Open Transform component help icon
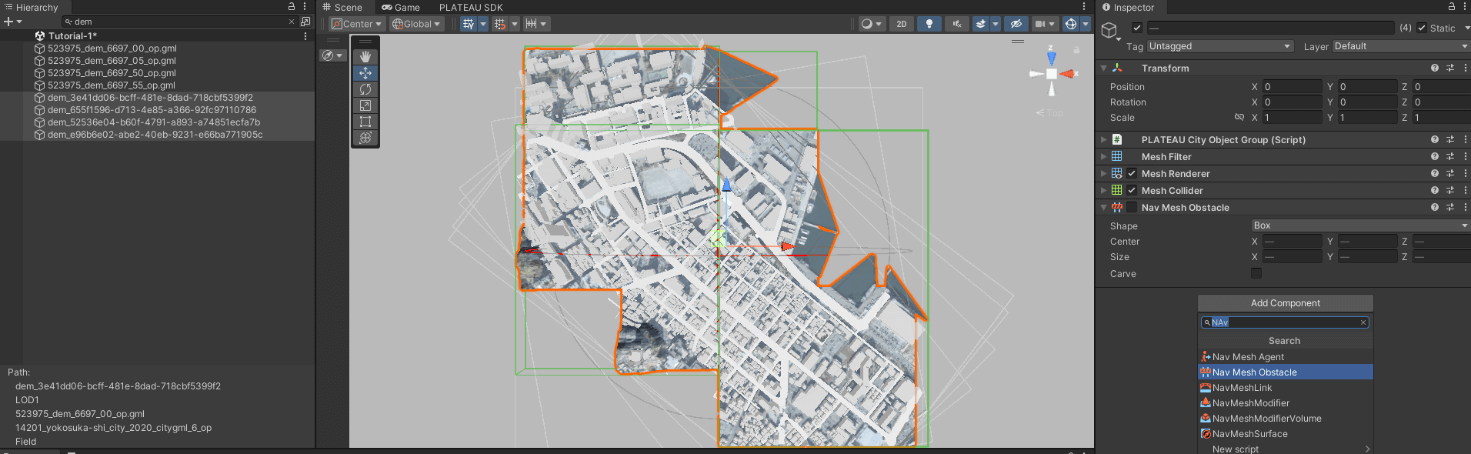 tap(1434, 68)
